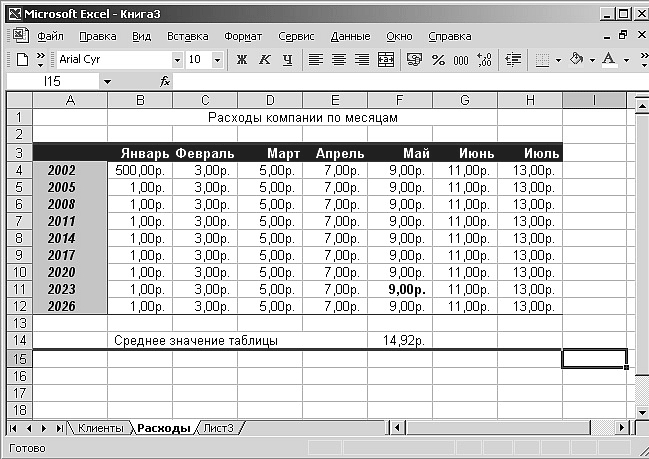
Task: Click the Insert Function fx button
Action: [x=165, y=81]
